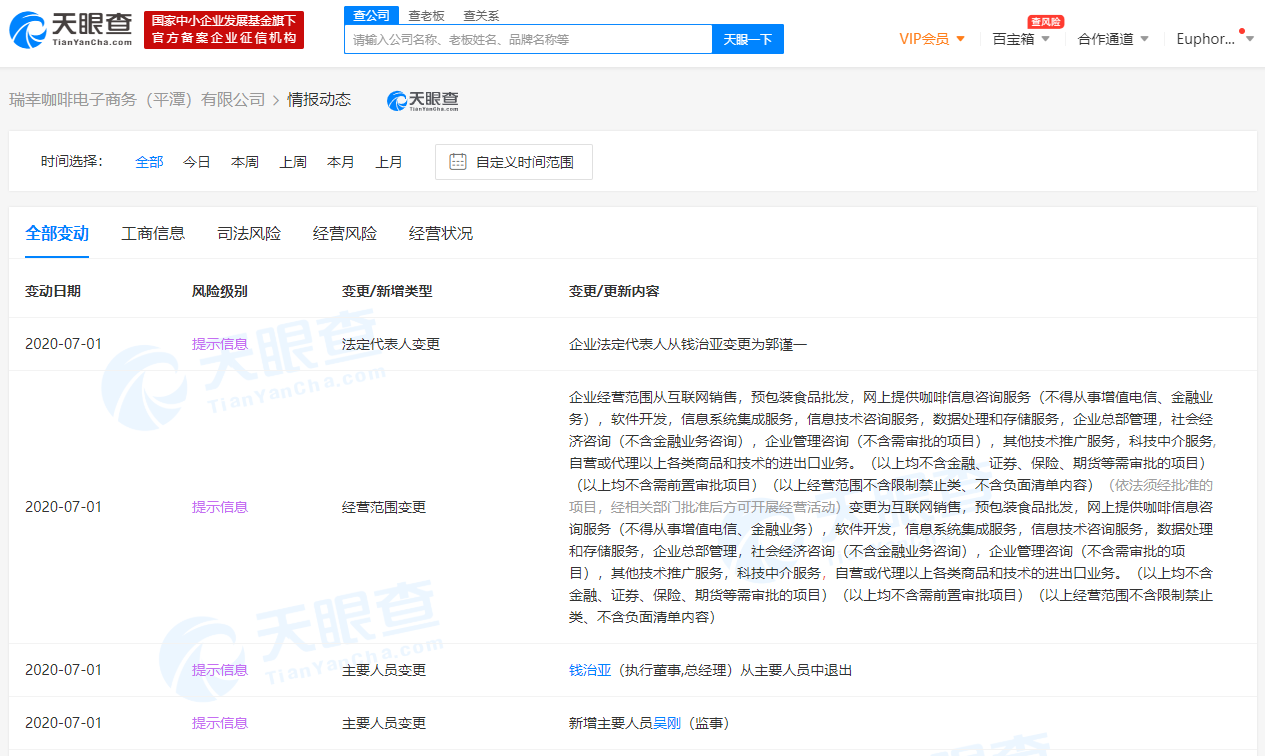1265x756 pixels.
Task: Click the TianYanCha logo beside breadcrumb
Action: tap(422, 100)
